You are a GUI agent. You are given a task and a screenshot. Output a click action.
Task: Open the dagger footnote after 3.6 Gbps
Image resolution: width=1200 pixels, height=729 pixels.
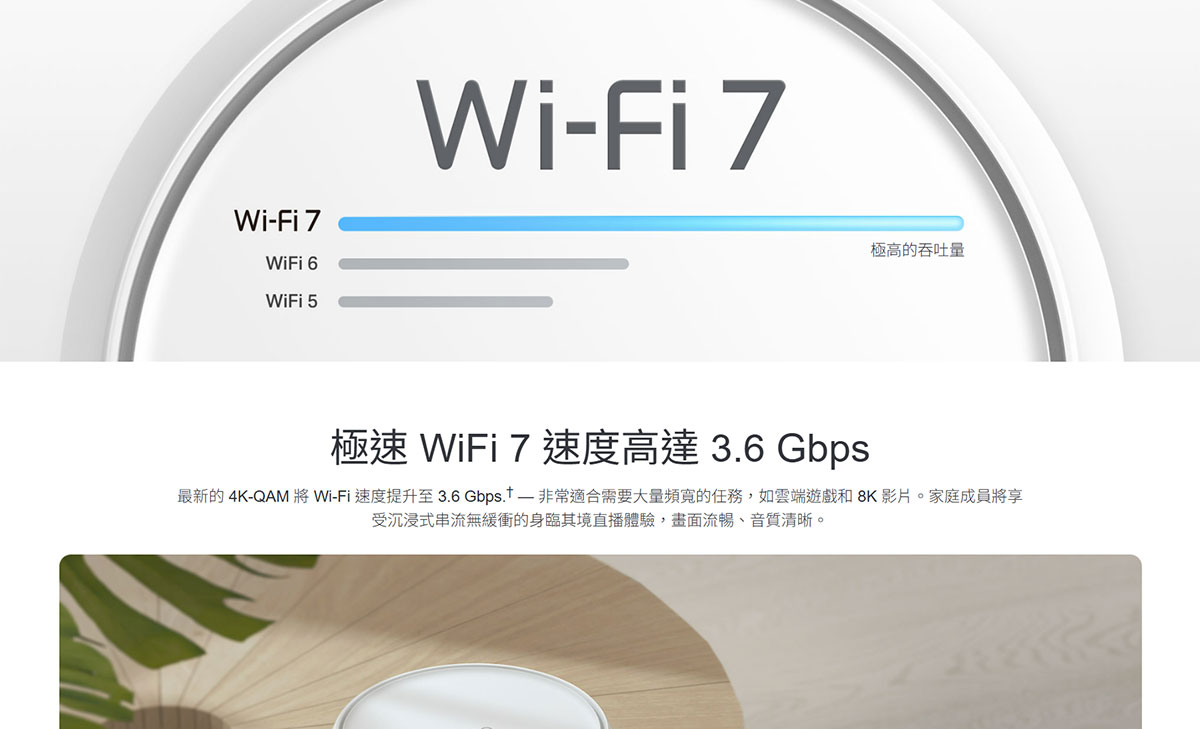pyautogui.click(x=510, y=492)
